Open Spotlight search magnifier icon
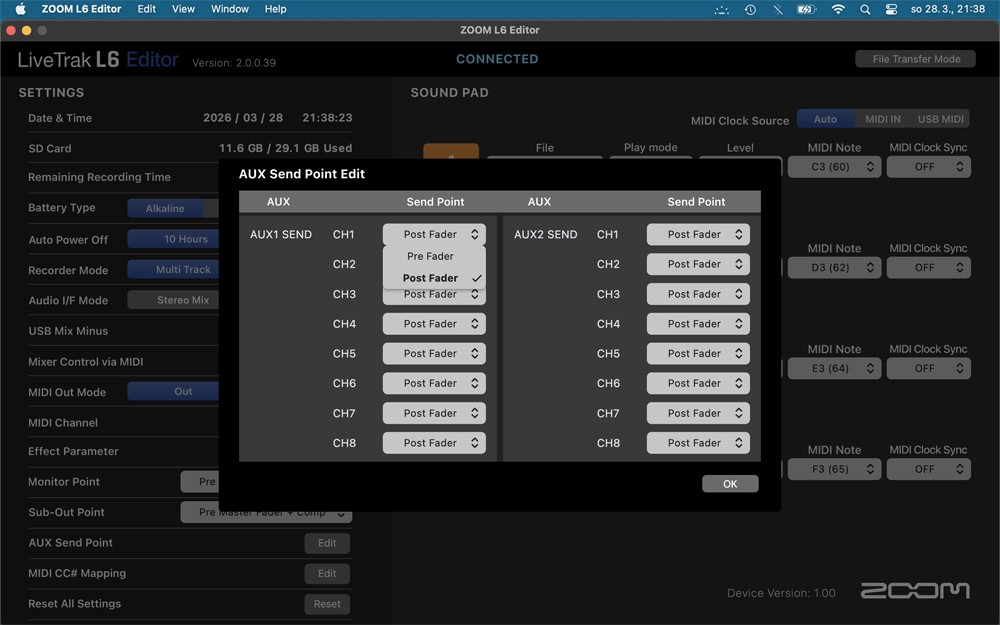The image size is (1000, 625). click(865, 9)
